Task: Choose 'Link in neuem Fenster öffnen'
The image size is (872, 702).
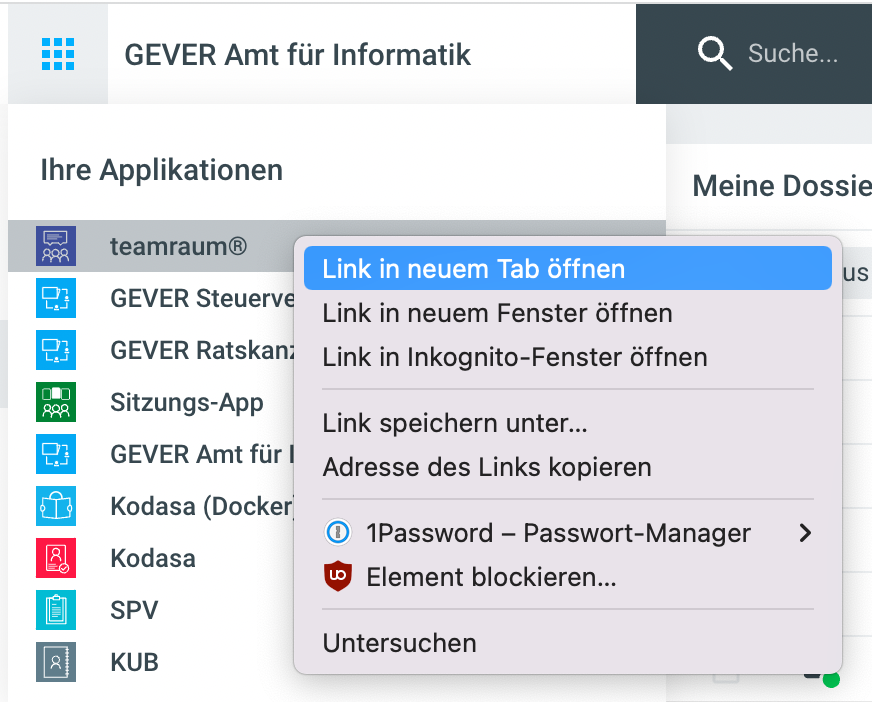Action: [x=497, y=313]
